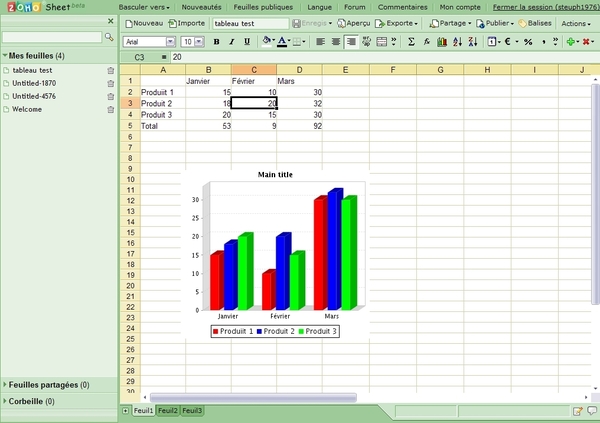Screen dimensions: 600x423
Task: Click the Fermer la session link
Action: (545, 6)
